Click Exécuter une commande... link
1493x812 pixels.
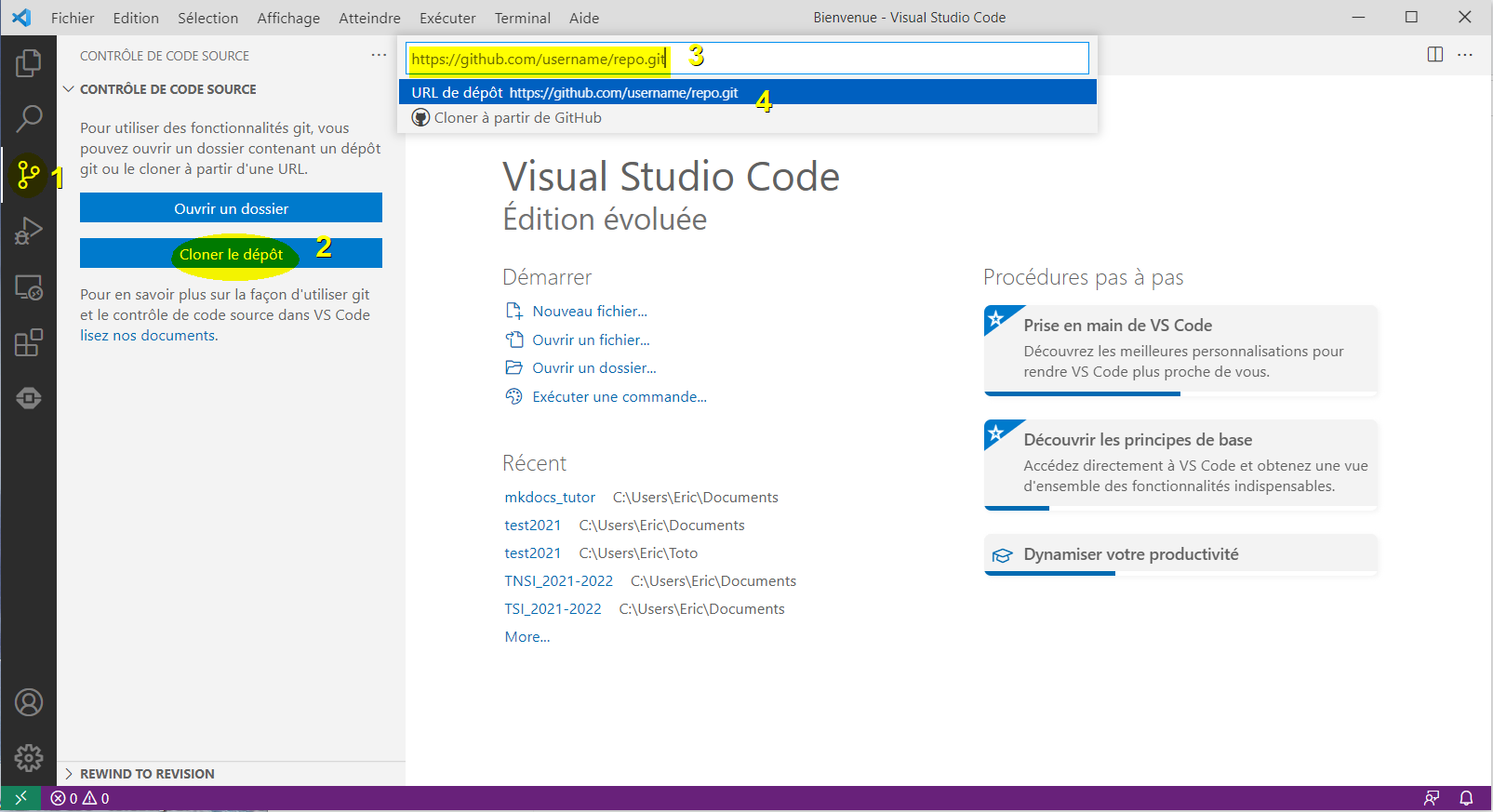pyautogui.click(x=620, y=397)
